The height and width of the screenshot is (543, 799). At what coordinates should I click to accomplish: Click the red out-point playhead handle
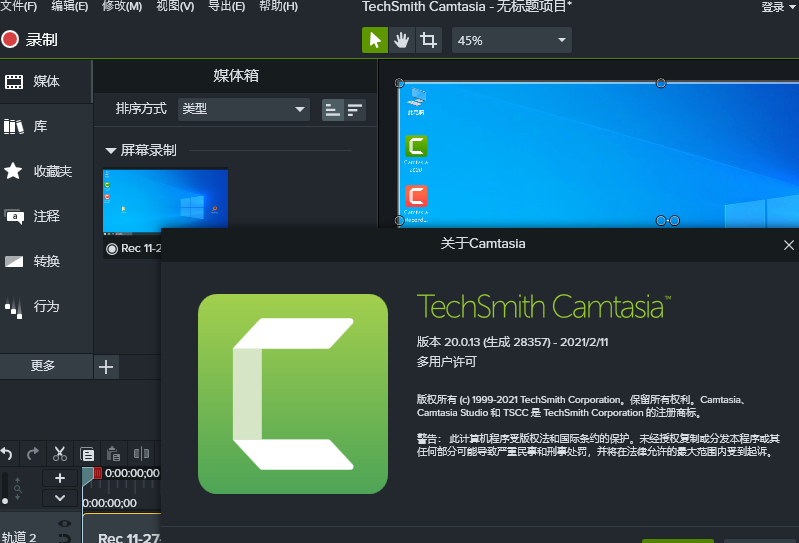98,473
